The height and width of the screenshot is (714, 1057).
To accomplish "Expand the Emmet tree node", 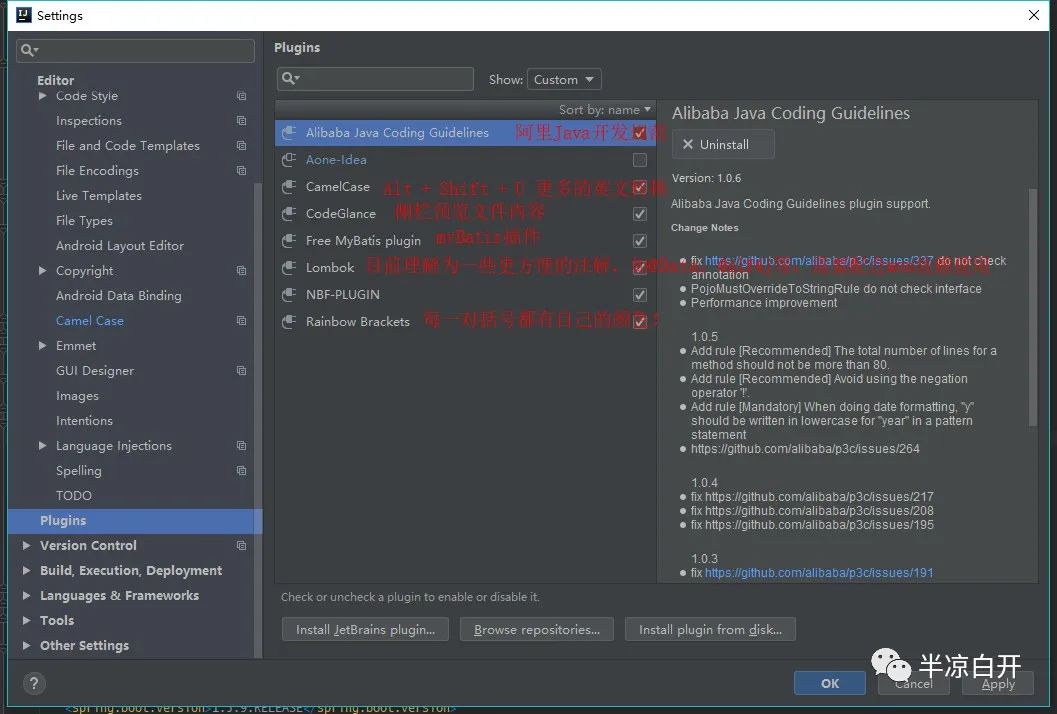I will pyautogui.click(x=42, y=345).
